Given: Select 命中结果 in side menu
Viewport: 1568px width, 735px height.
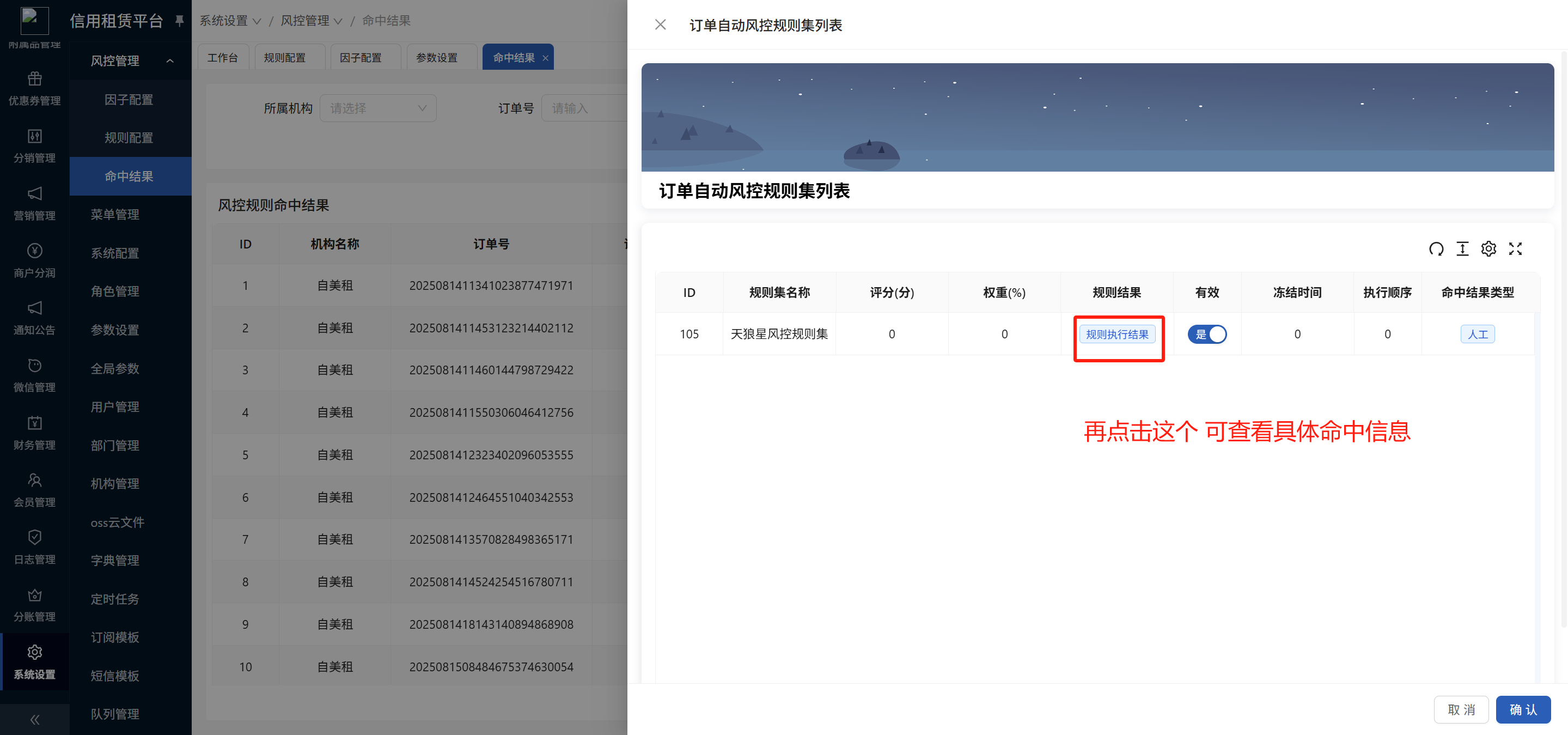Looking at the screenshot, I should 129,176.
